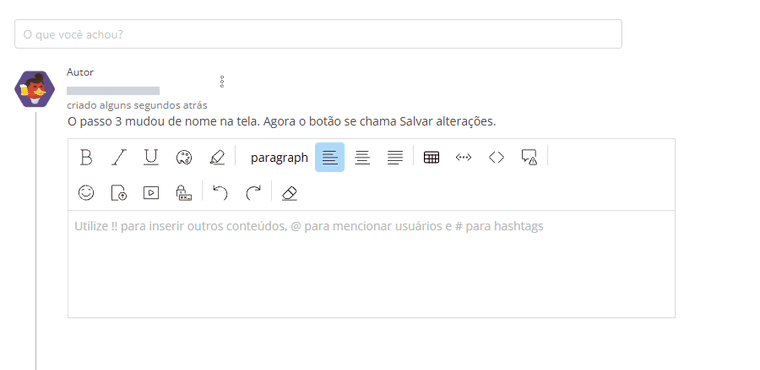Align text left

coord(330,157)
